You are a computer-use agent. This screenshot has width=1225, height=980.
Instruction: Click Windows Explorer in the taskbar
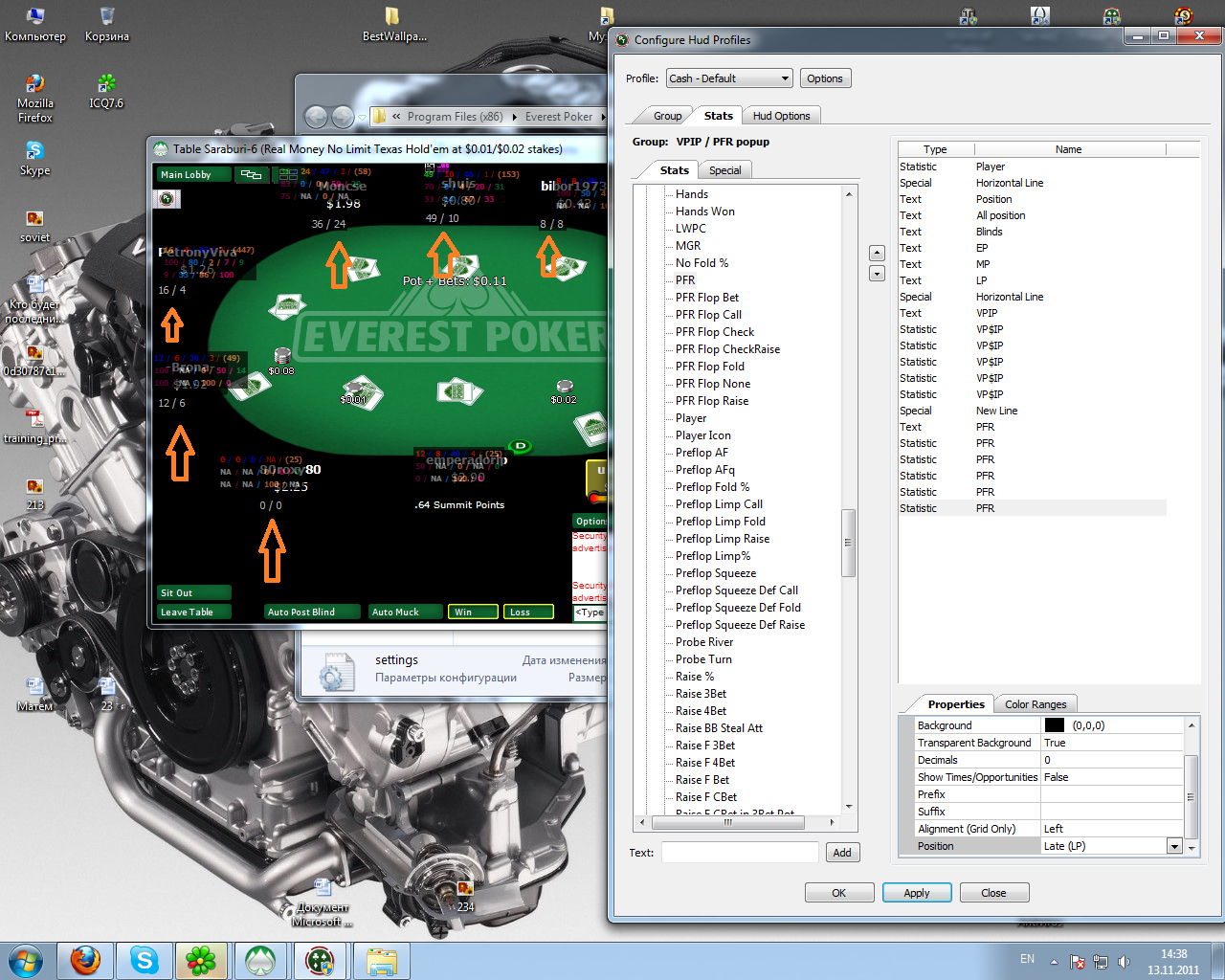[381, 960]
